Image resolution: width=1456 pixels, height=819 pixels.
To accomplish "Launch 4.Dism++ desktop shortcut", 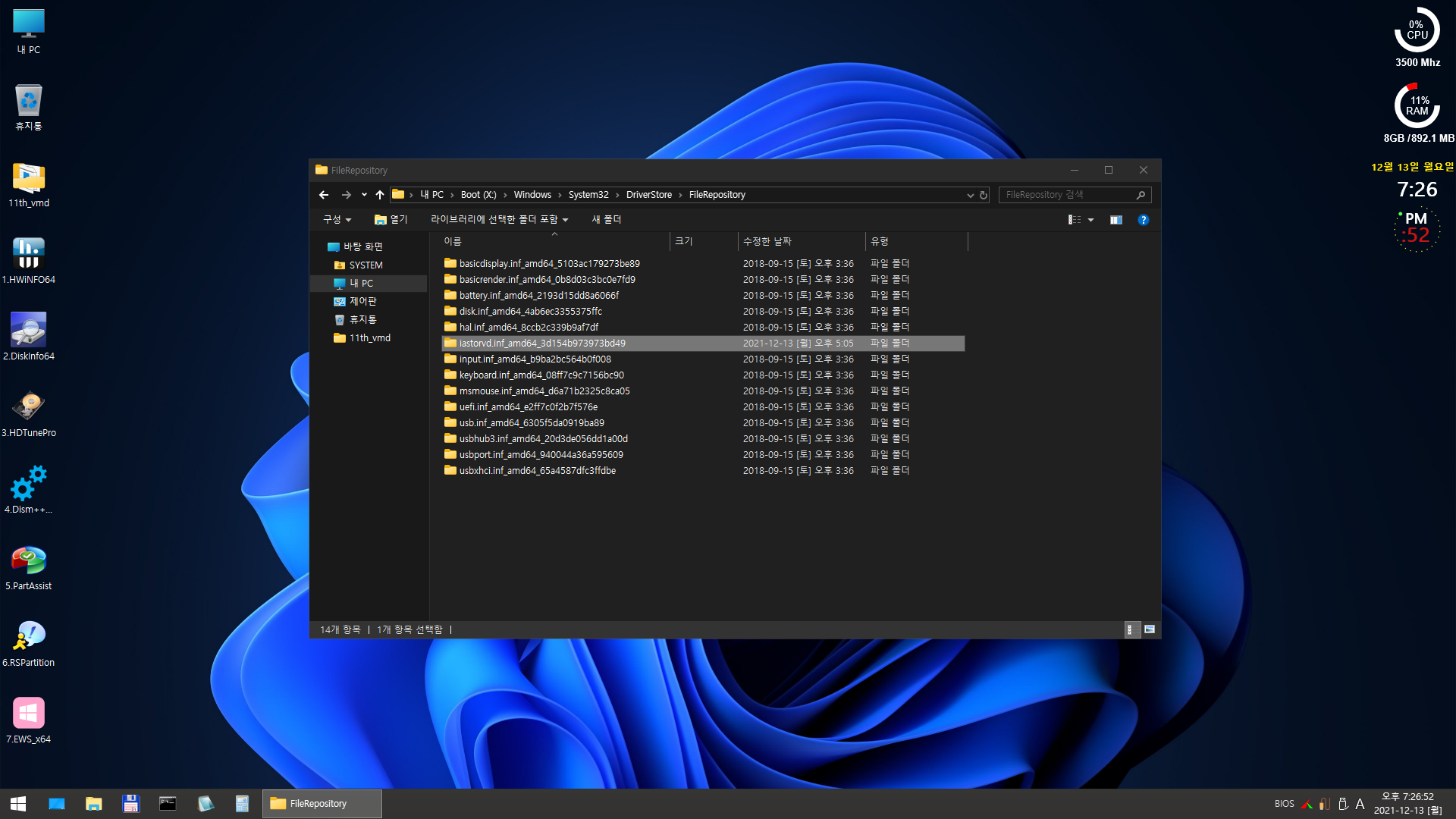I will (29, 491).
